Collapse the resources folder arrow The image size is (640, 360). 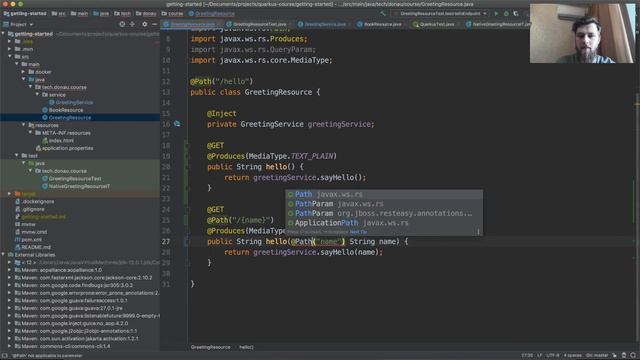click(x=24, y=125)
